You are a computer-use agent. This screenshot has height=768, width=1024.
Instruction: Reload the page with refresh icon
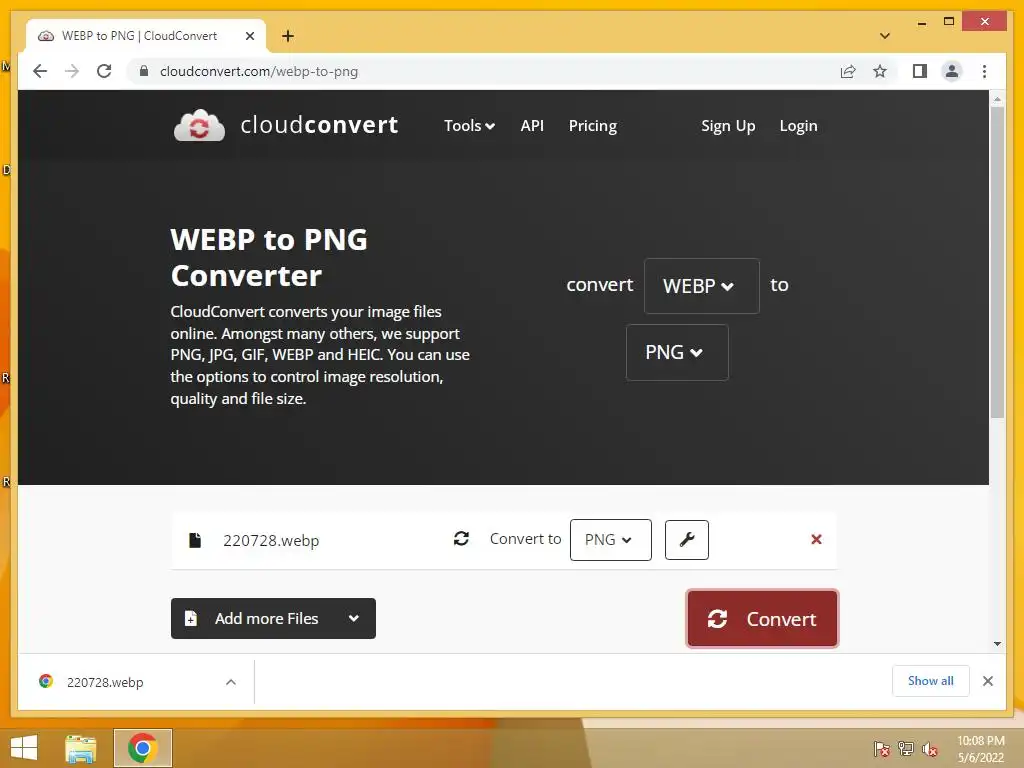tap(104, 71)
